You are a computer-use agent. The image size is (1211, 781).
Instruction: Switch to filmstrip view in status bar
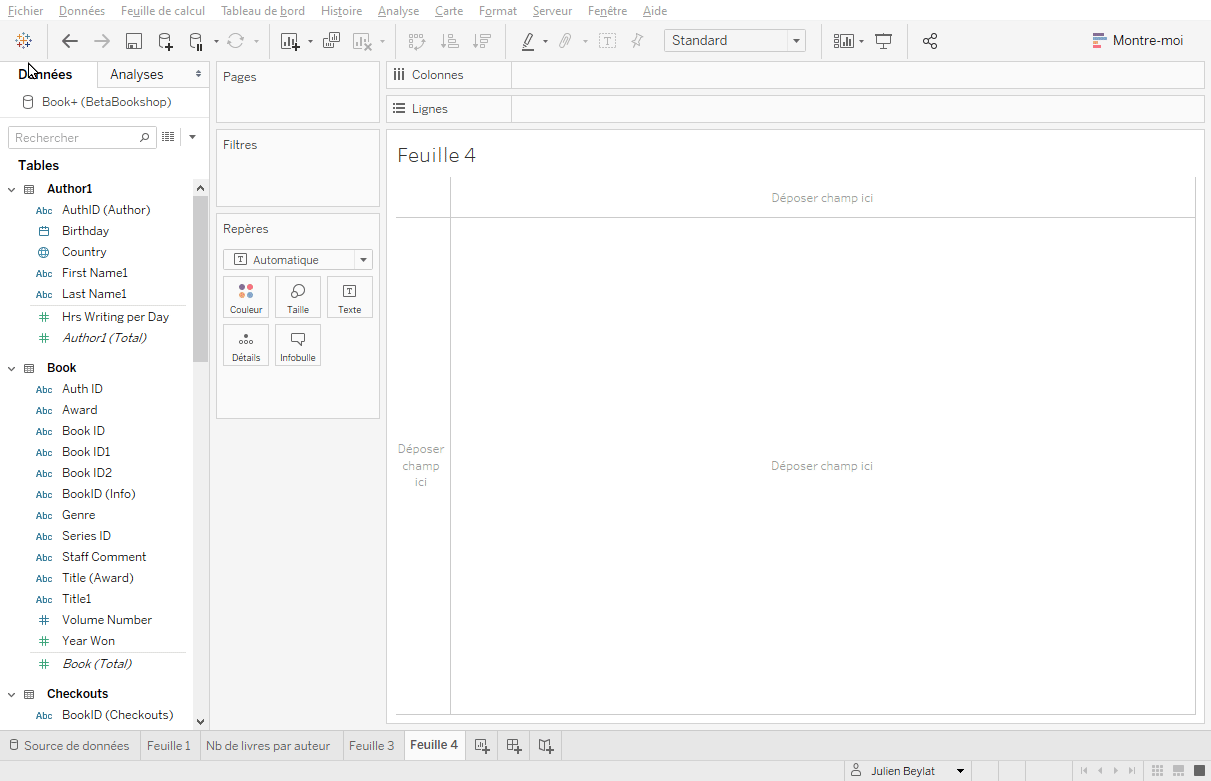tap(1179, 770)
